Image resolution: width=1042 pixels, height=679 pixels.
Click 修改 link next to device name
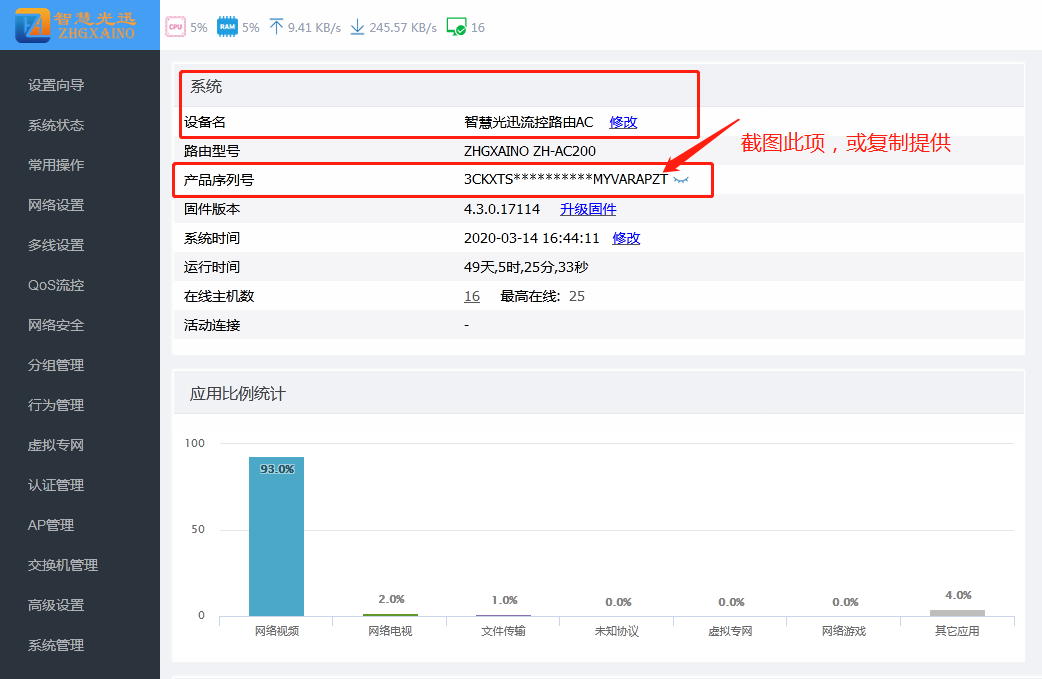pyautogui.click(x=623, y=122)
